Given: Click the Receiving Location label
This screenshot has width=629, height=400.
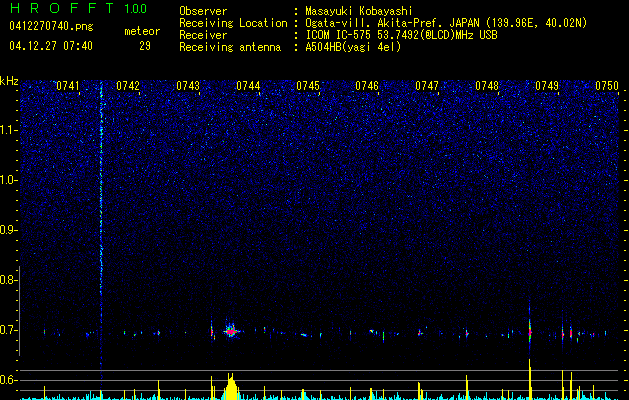Looking at the screenshot, I should pos(233,23).
